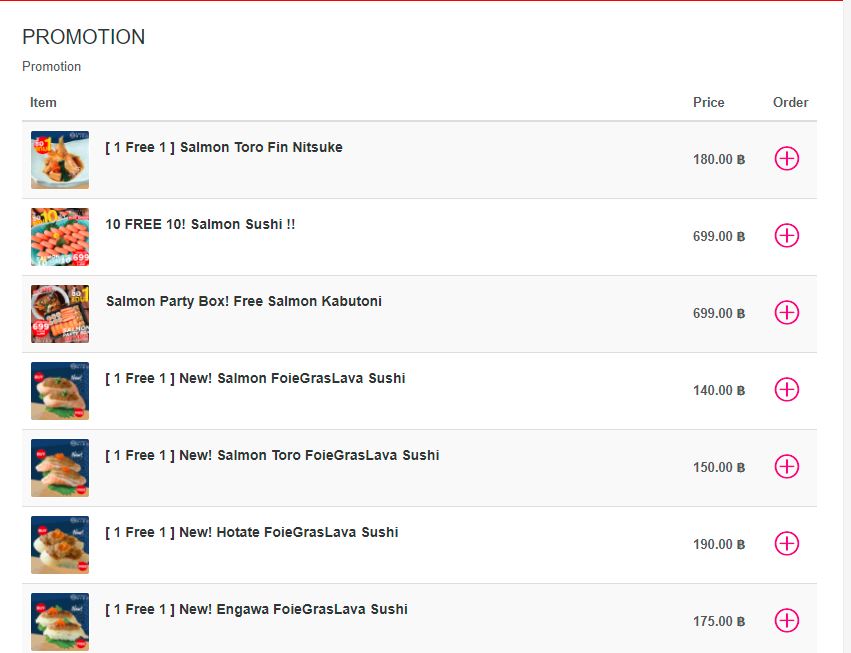Open Hotate FoieGrasLava Sushi thumbnail
Screen dimensions: 851x653
point(60,545)
